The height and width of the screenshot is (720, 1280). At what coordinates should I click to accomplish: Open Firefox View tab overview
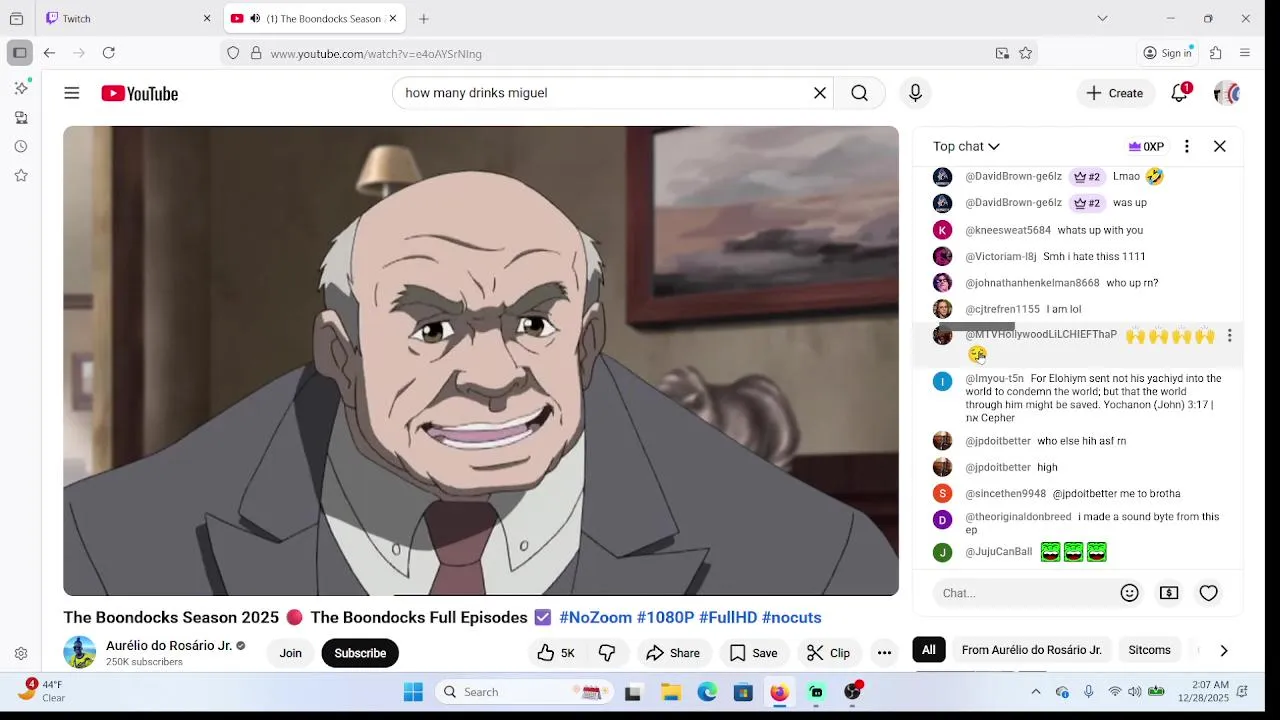(16, 18)
